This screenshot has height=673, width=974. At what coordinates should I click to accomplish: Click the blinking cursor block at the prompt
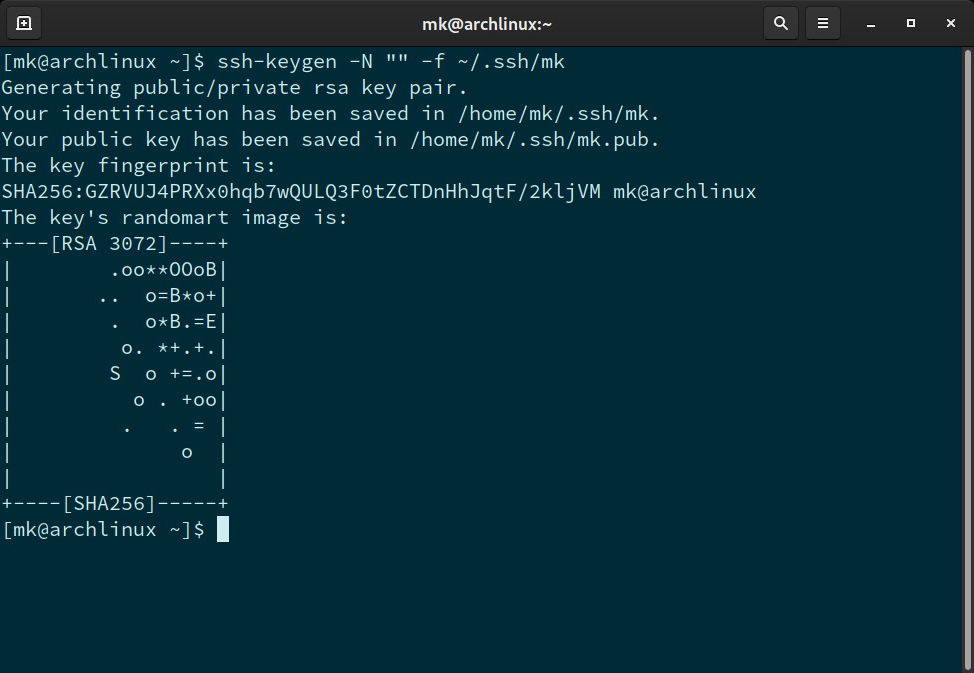click(223, 529)
